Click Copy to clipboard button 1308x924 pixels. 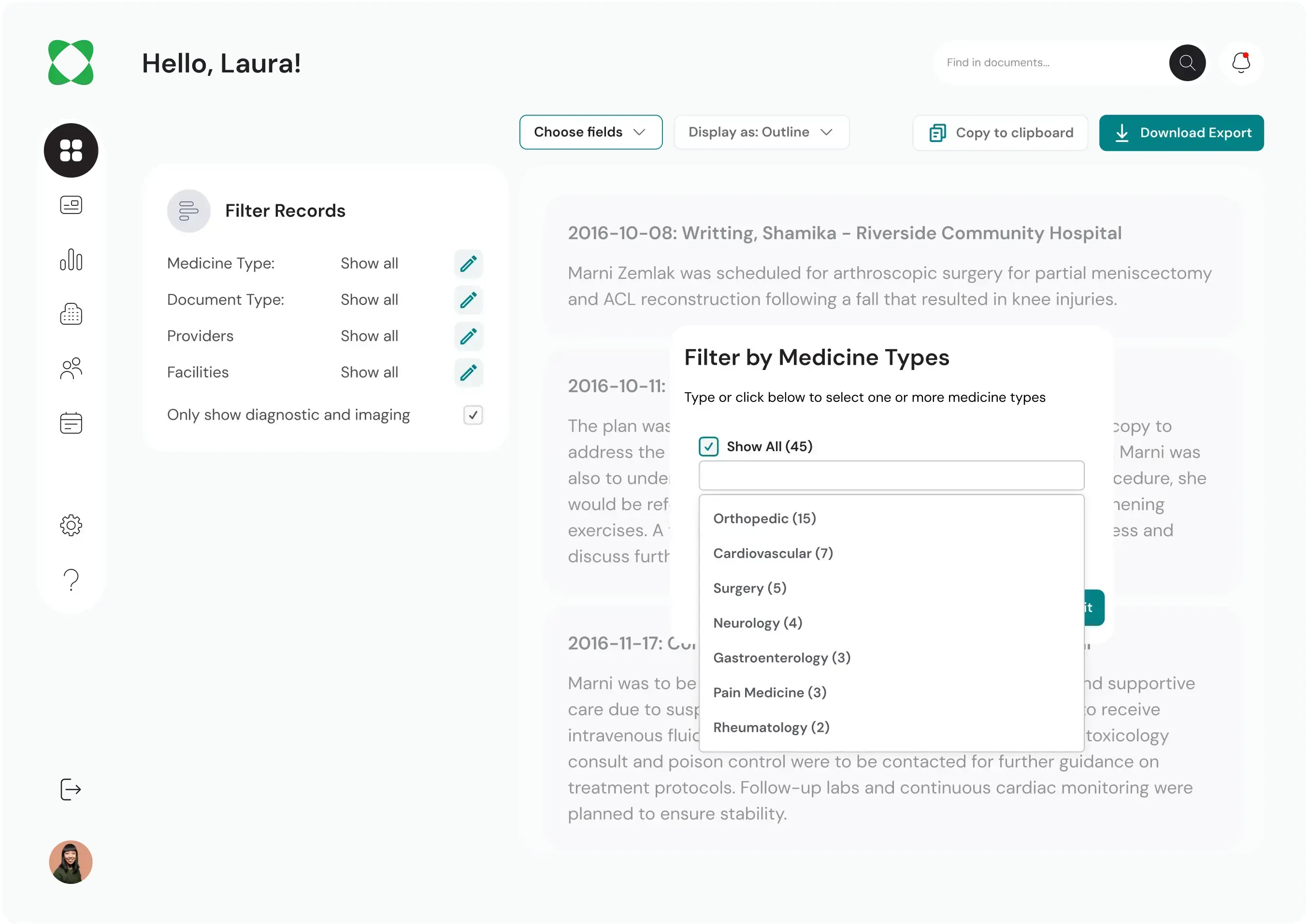(x=1000, y=133)
